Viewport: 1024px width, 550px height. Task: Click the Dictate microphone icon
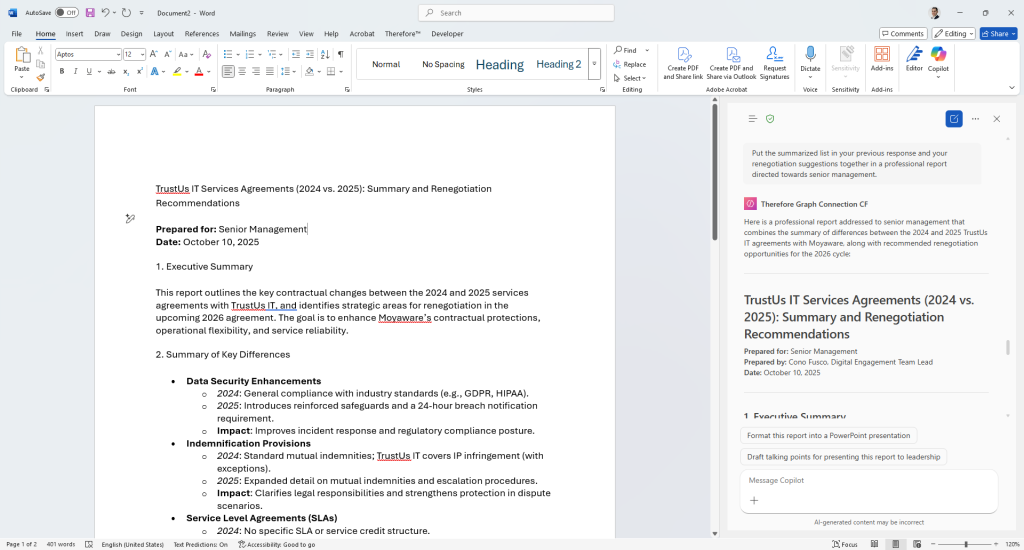coord(810,54)
